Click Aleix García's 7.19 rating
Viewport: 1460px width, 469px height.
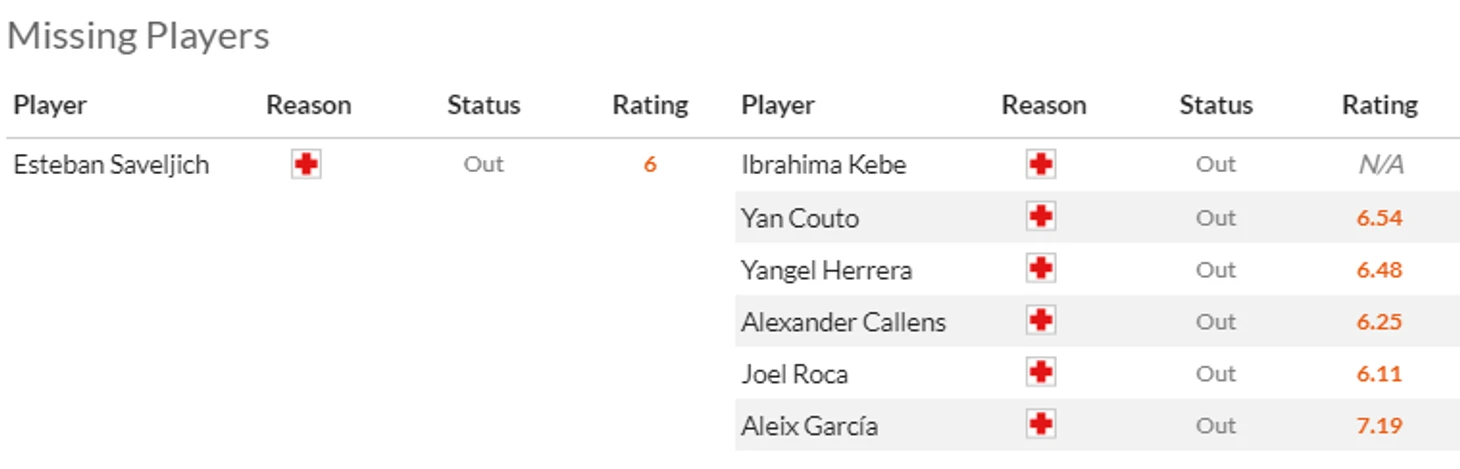(1379, 426)
